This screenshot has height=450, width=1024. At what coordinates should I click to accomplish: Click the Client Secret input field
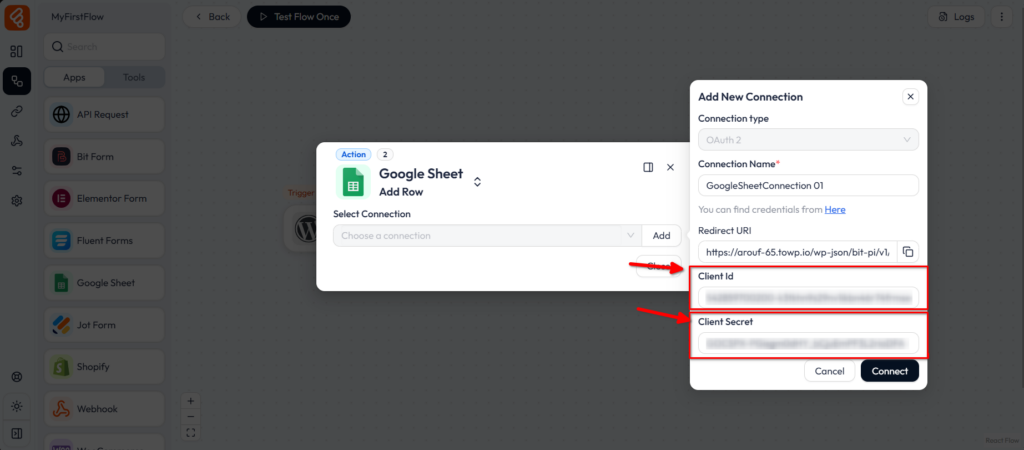[808, 343]
